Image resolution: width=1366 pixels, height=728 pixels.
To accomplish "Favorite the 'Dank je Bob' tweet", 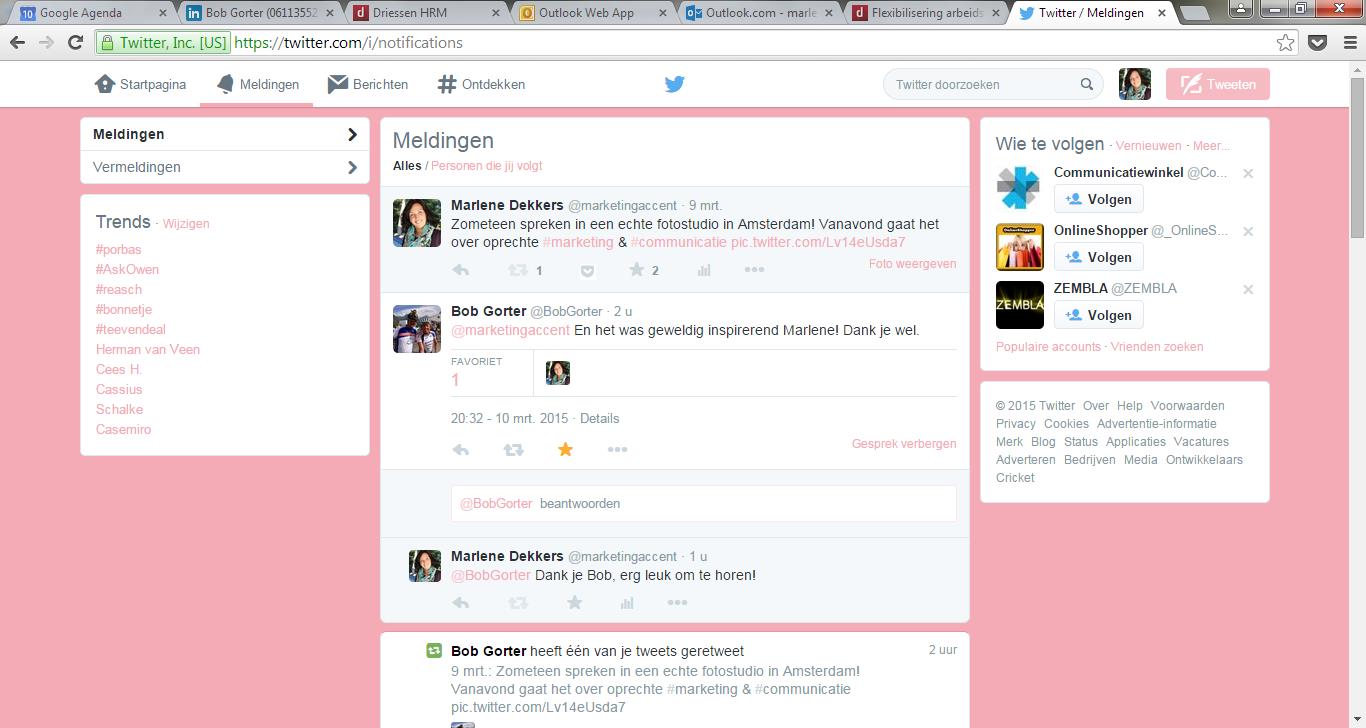I will [574, 602].
